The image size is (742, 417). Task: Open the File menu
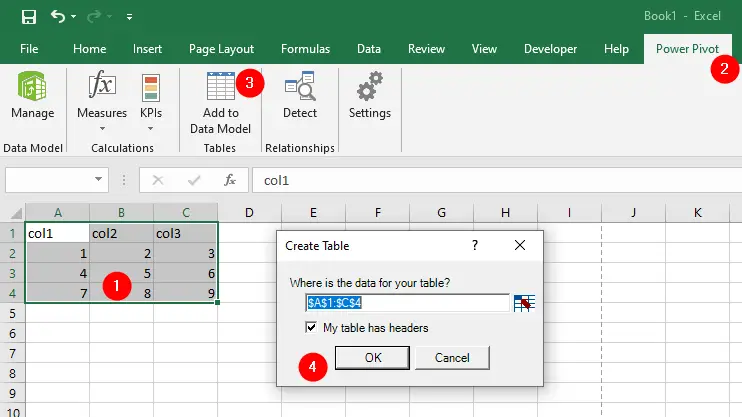point(29,49)
